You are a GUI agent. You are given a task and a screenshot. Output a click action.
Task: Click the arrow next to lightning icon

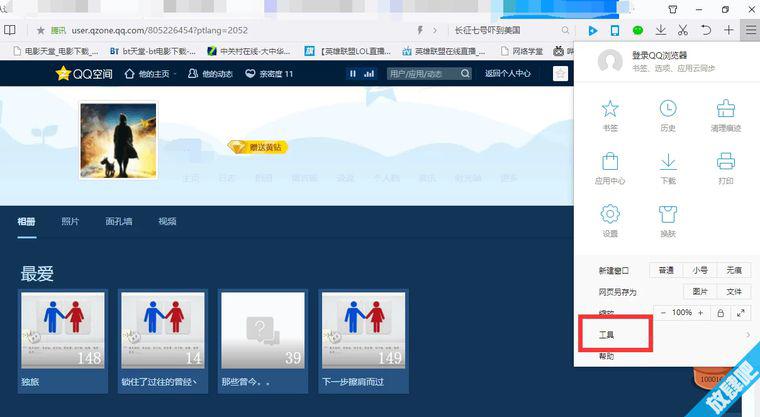435,30
